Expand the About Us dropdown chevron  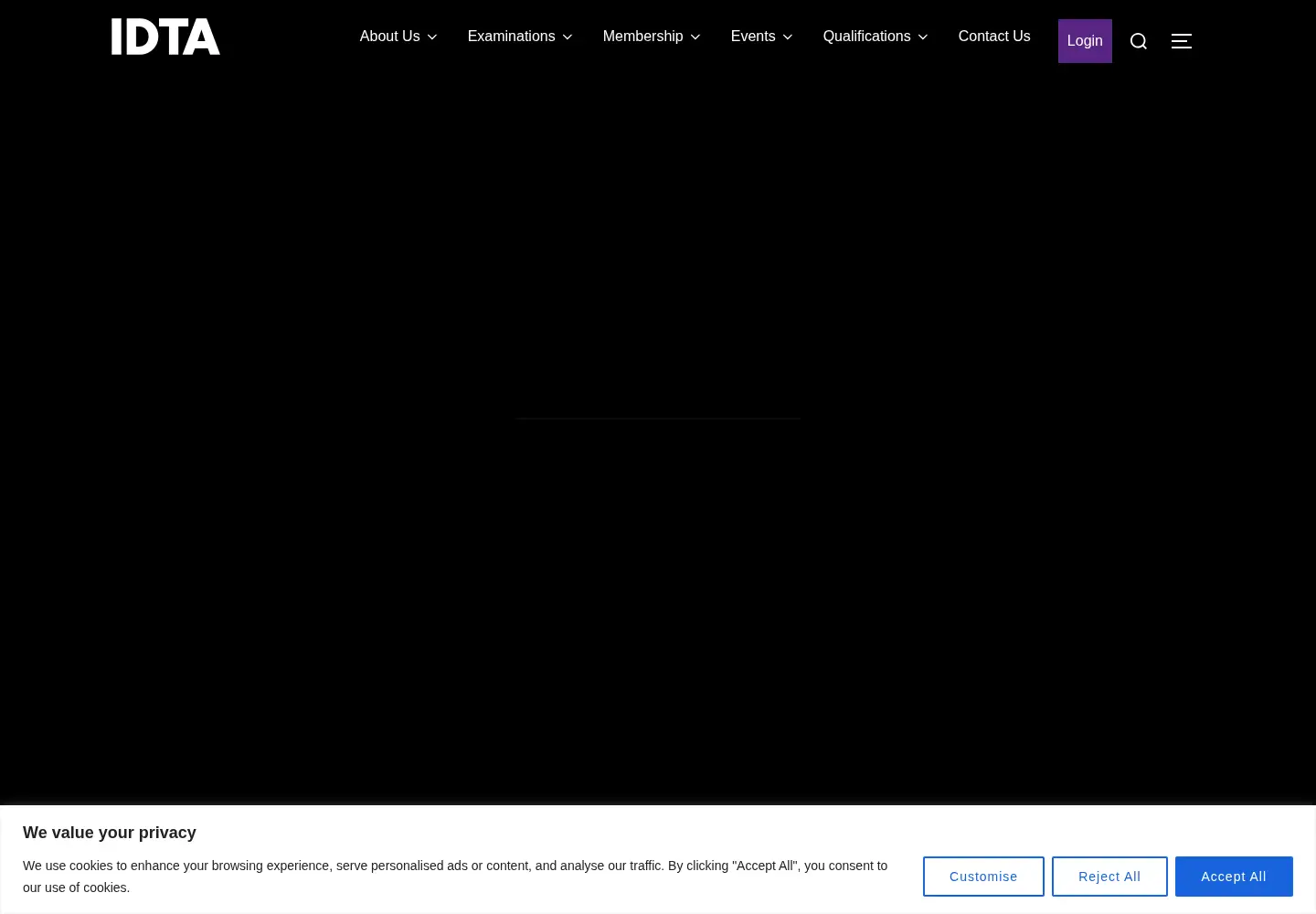432,37
